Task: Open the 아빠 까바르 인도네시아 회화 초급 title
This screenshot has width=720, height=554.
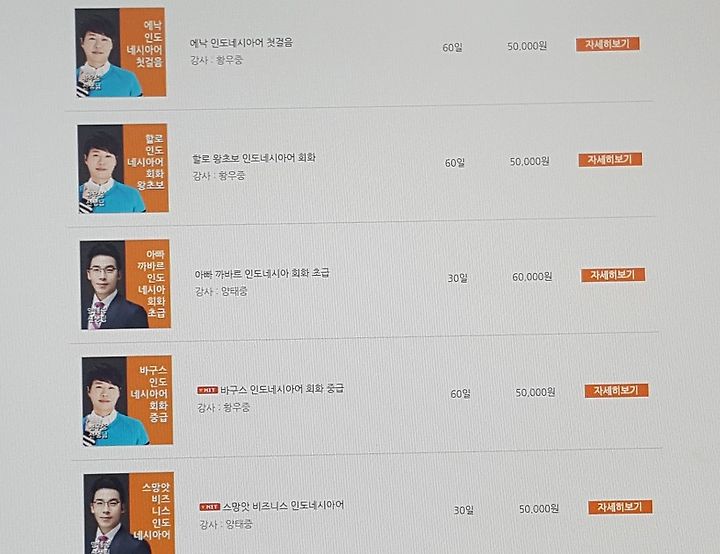Action: [x=262, y=274]
